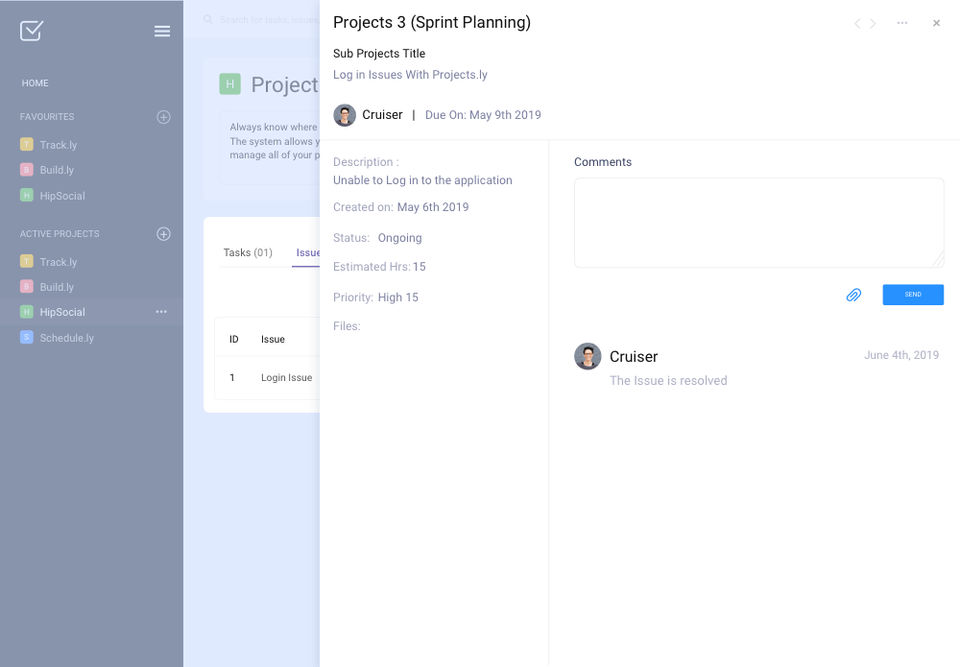
Task: Switch to the Tasks (01) tab
Action: (x=248, y=253)
